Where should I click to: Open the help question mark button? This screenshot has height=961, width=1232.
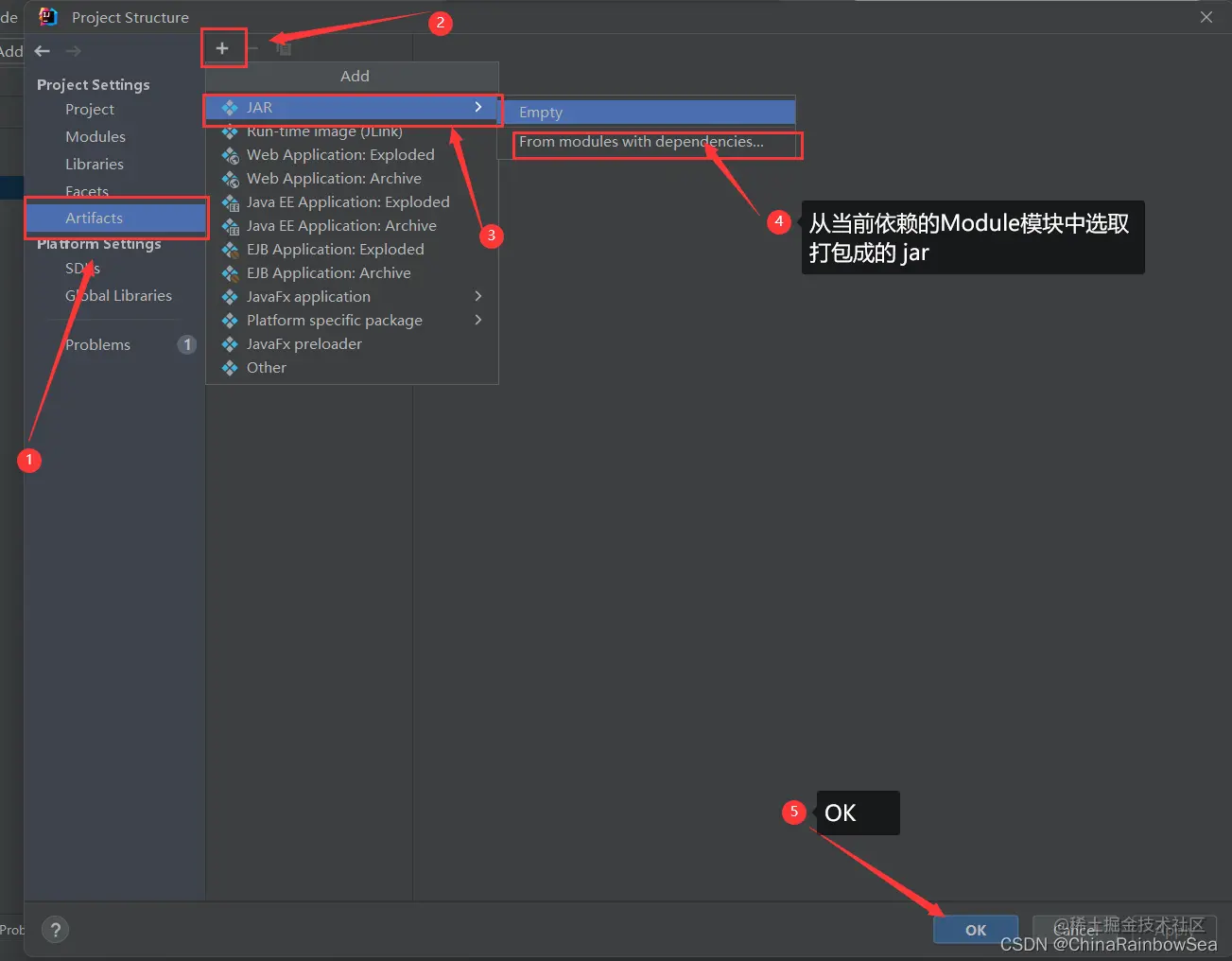click(56, 930)
